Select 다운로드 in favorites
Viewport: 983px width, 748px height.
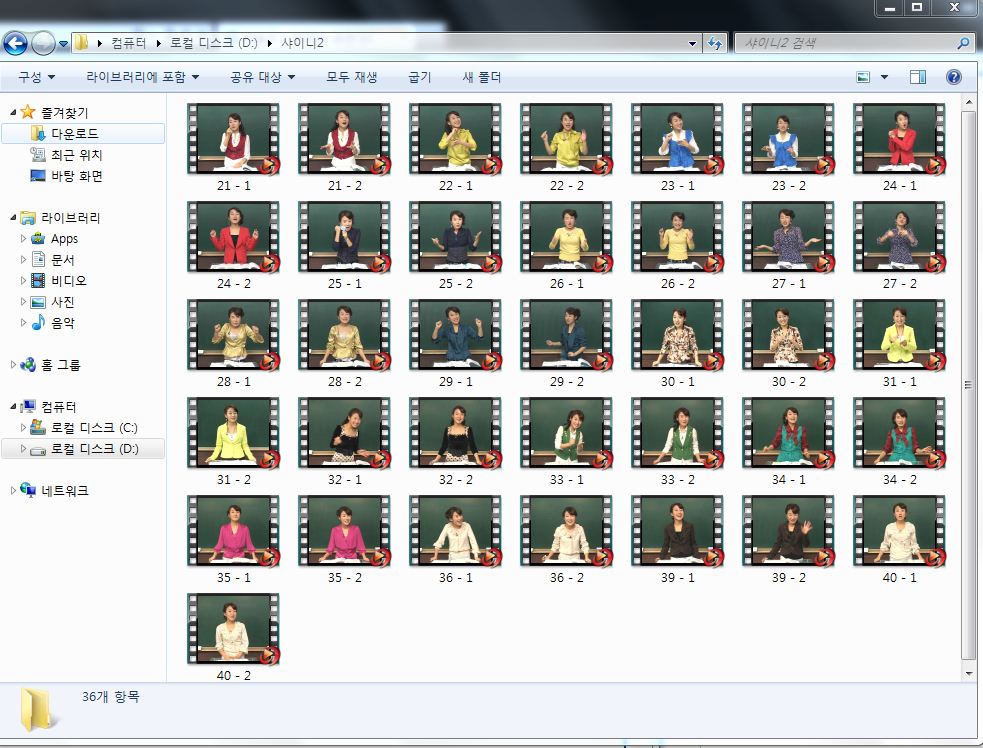coord(83,134)
